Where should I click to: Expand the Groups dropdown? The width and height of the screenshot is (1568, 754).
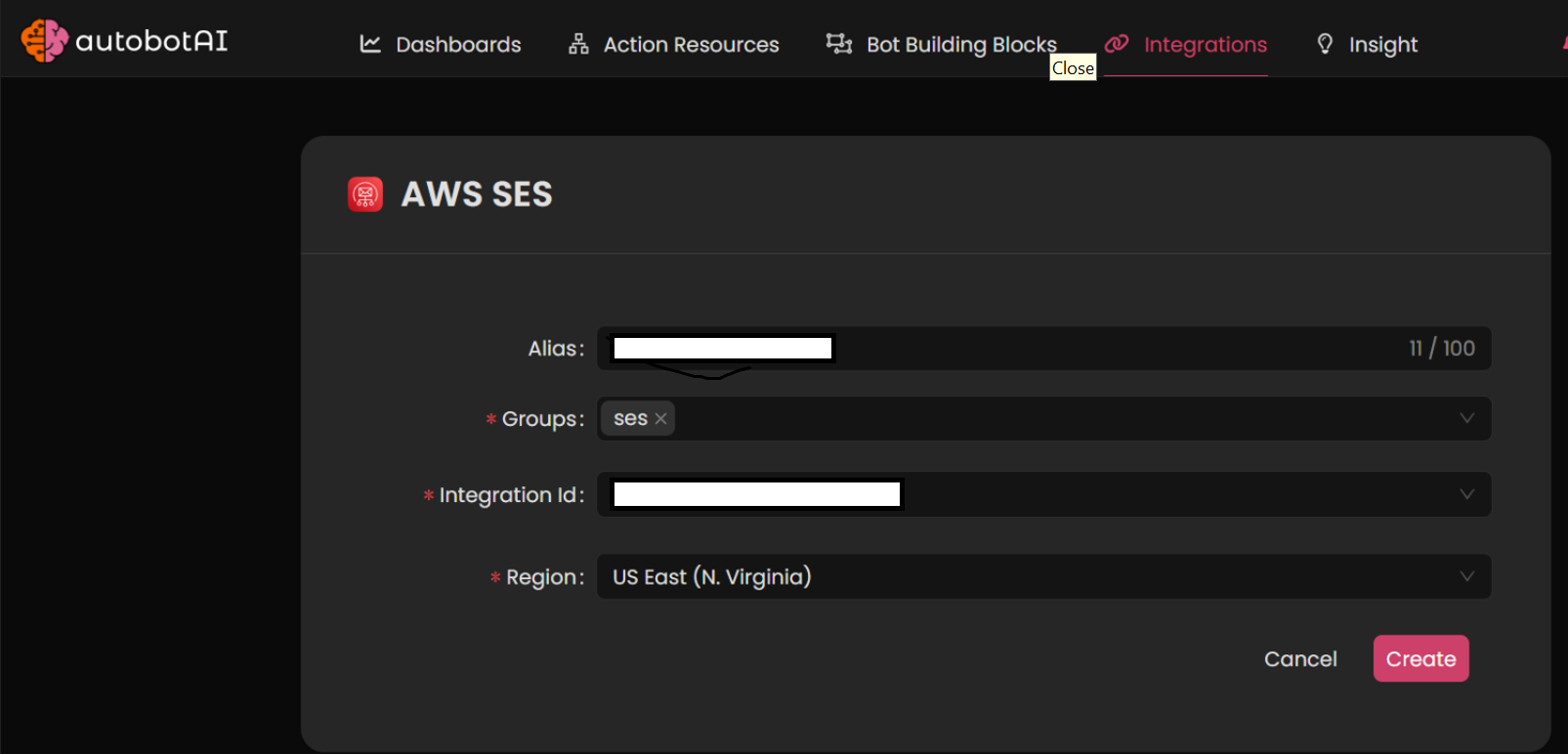1466,418
